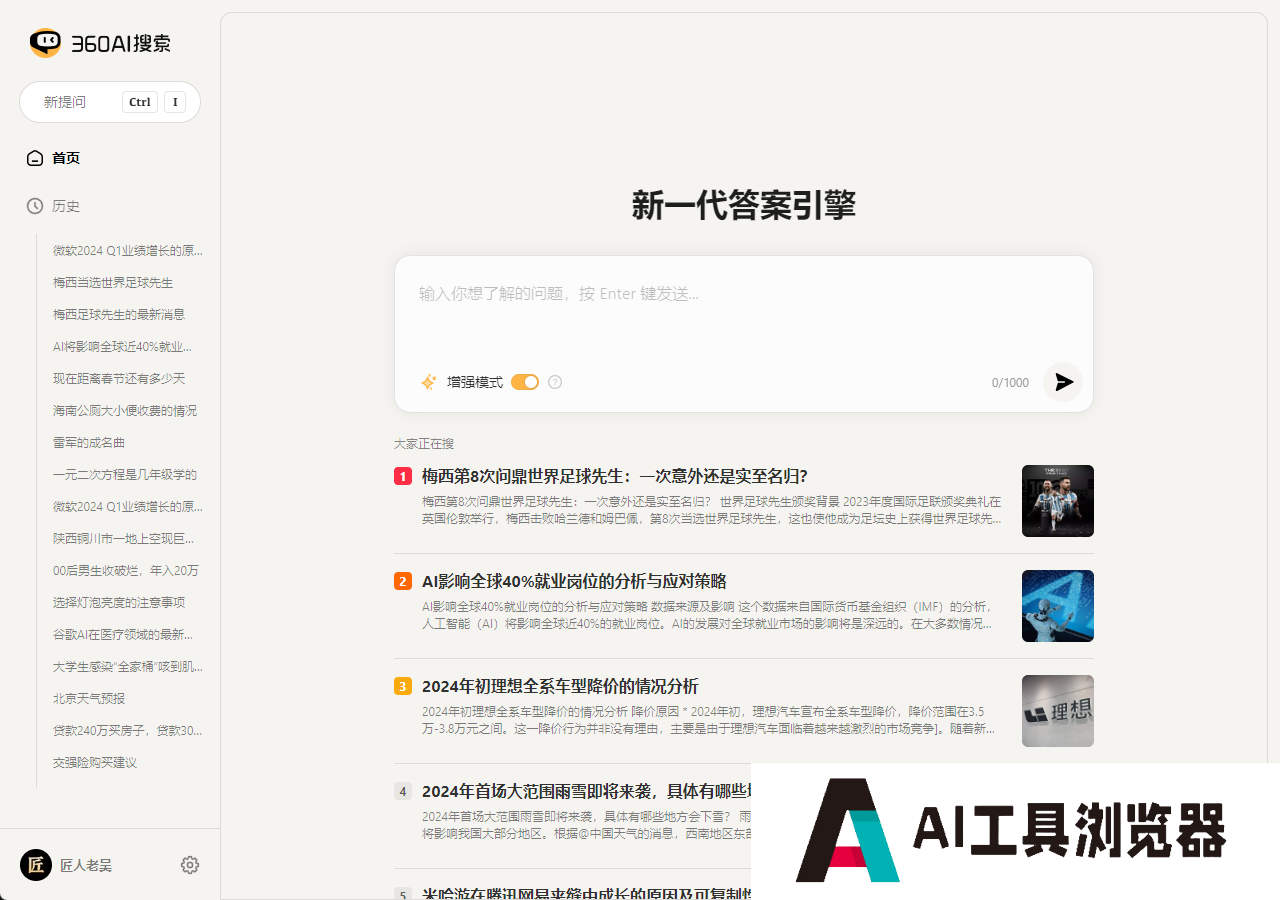Click the 匠人老吴 user avatar
1280x900 pixels.
(36, 865)
